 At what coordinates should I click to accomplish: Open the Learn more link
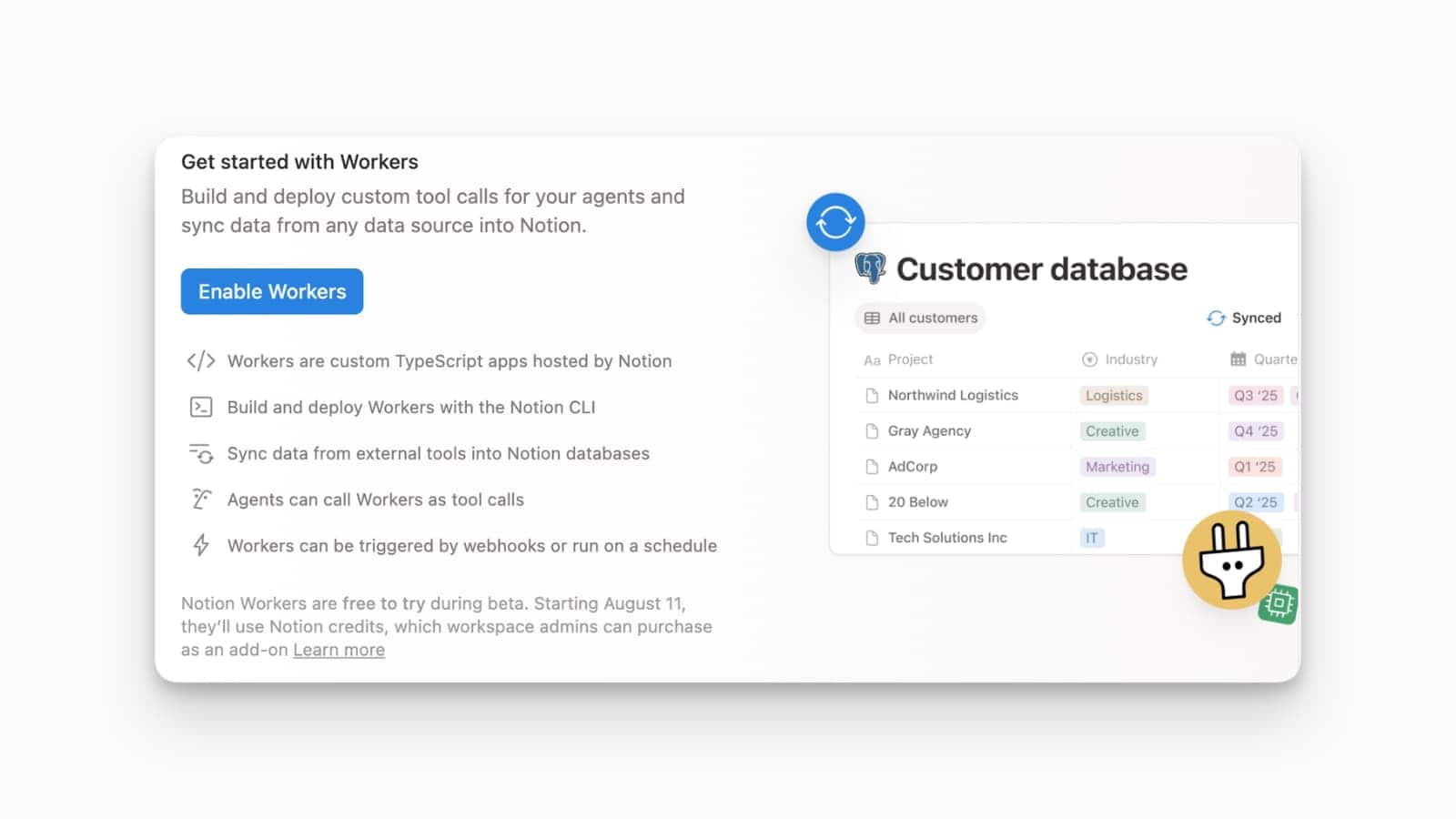tap(339, 650)
